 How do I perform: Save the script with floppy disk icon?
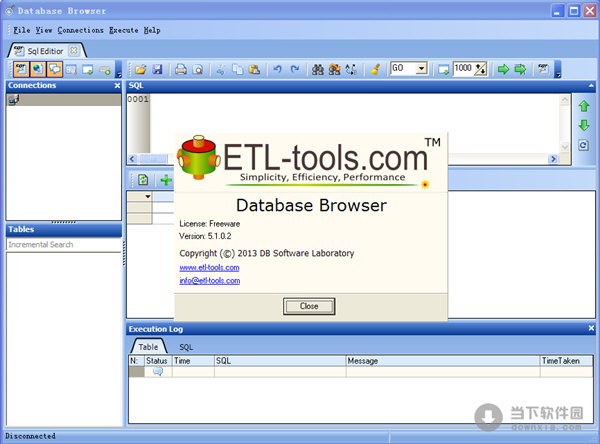pos(157,69)
